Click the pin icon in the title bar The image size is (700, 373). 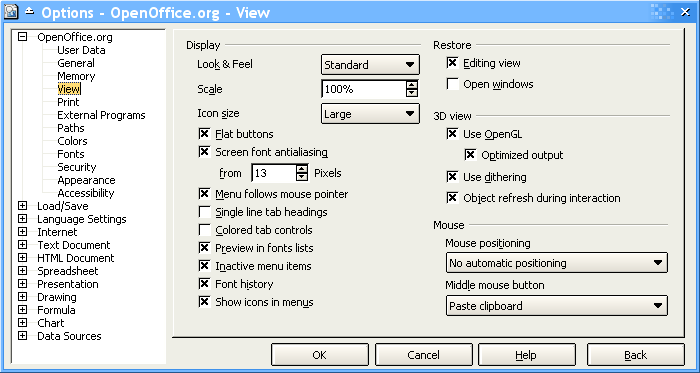pos(29,12)
